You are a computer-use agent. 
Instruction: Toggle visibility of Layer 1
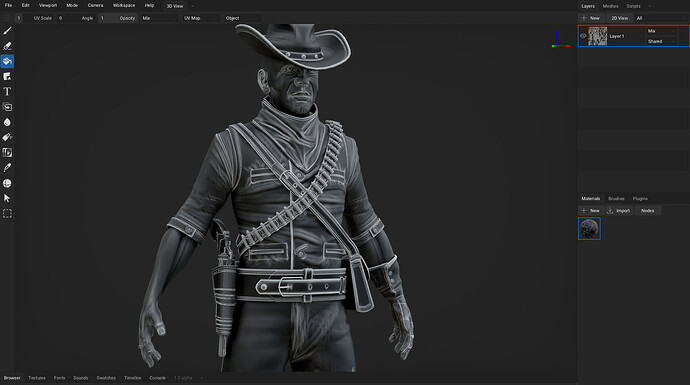(583, 36)
